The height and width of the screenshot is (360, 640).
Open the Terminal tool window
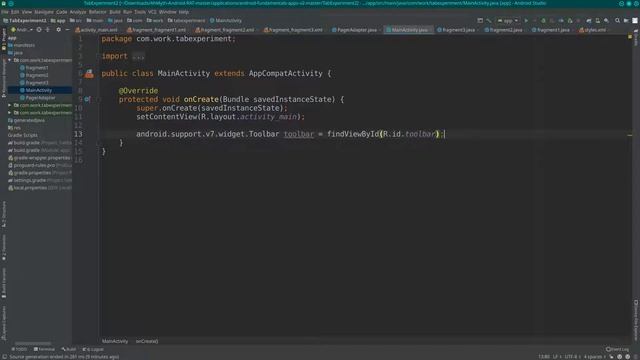(x=44, y=349)
